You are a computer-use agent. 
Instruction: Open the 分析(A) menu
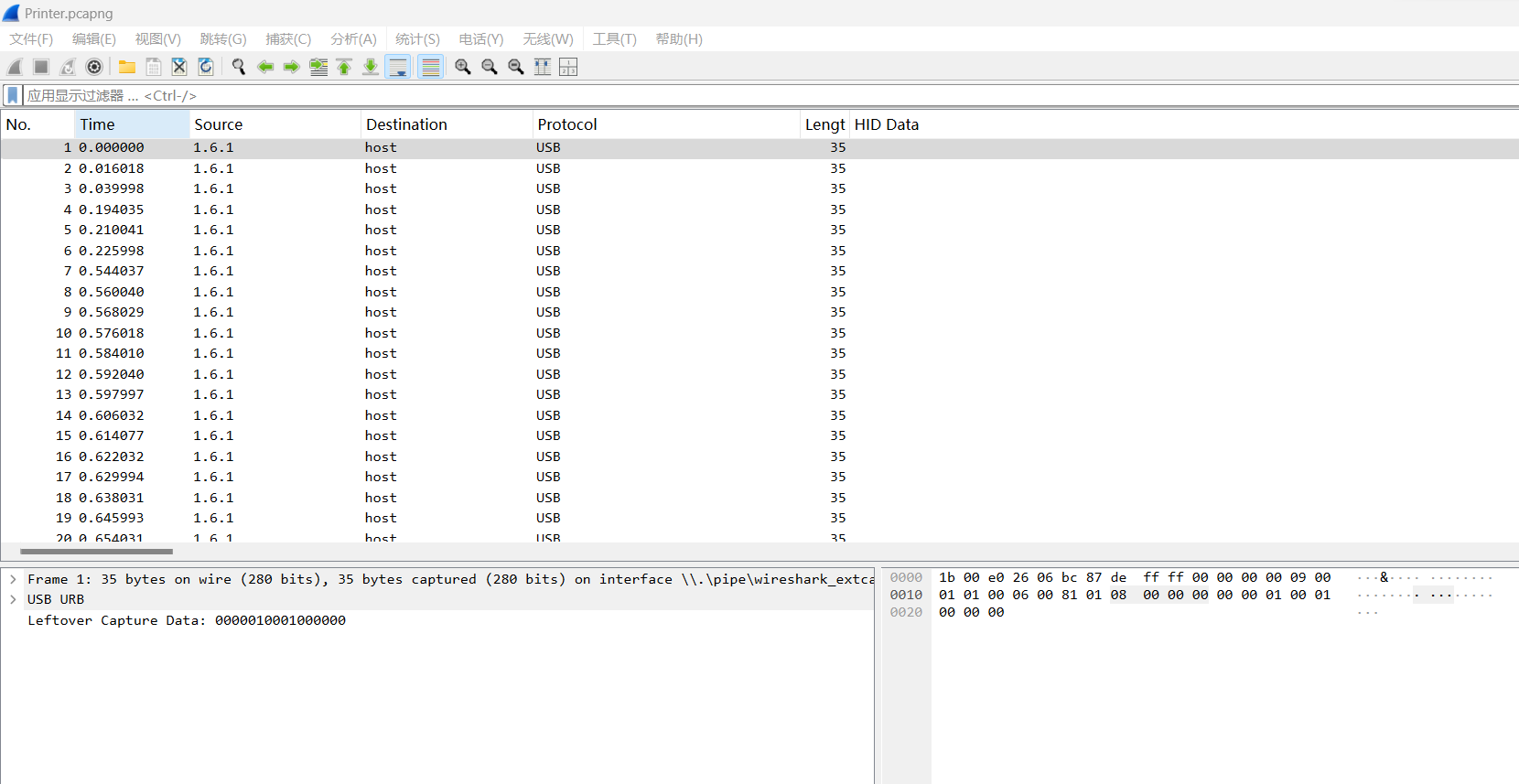(353, 39)
